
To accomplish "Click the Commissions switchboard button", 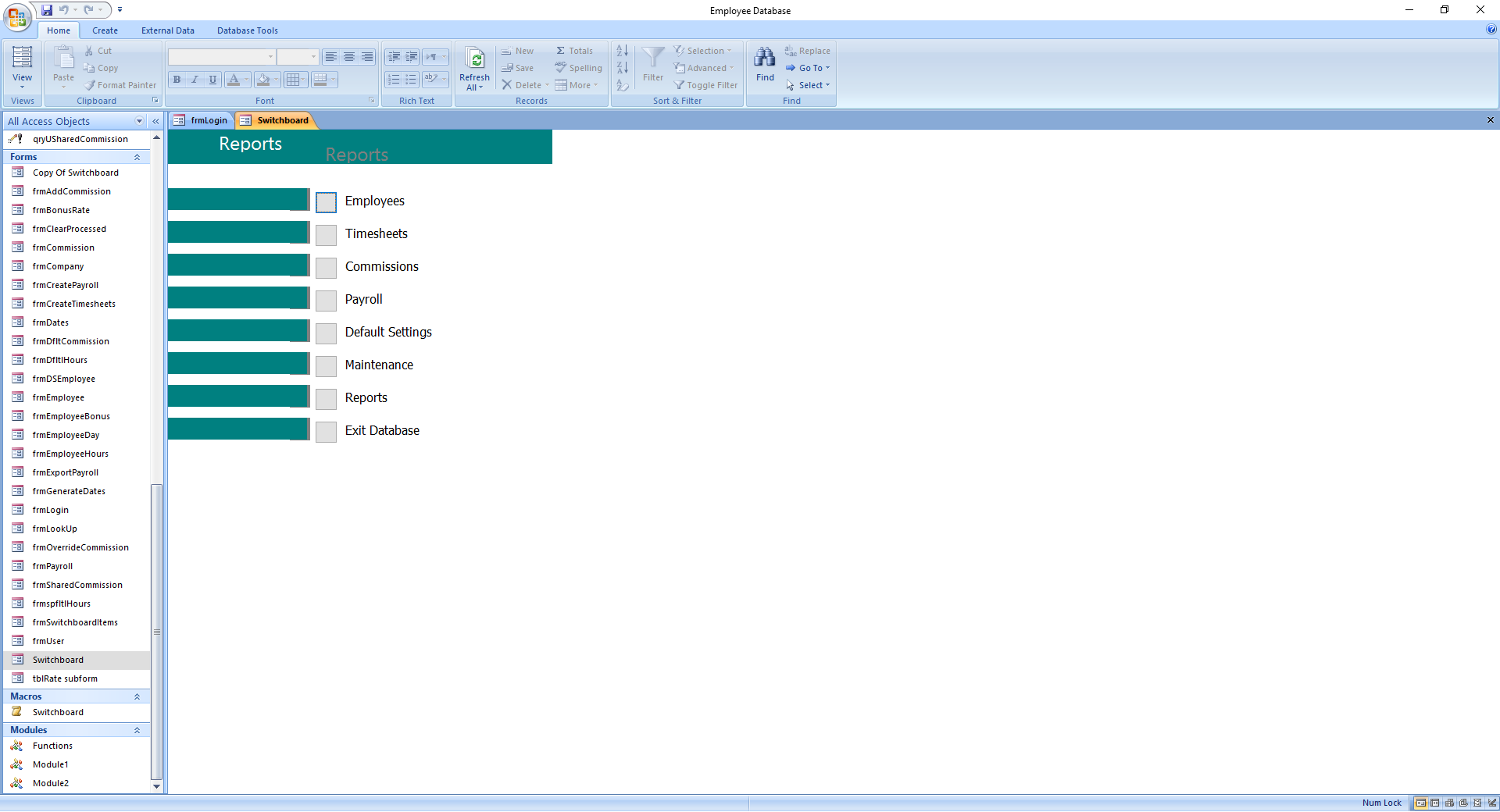I will [x=326, y=268].
